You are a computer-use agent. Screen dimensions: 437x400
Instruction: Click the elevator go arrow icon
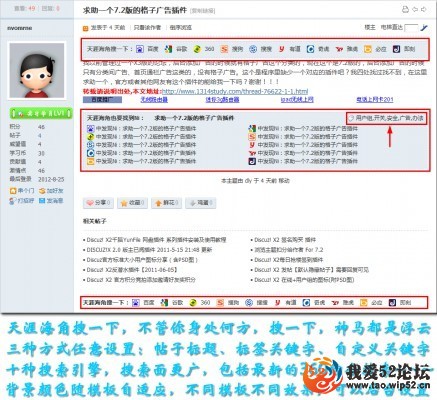[423, 28]
